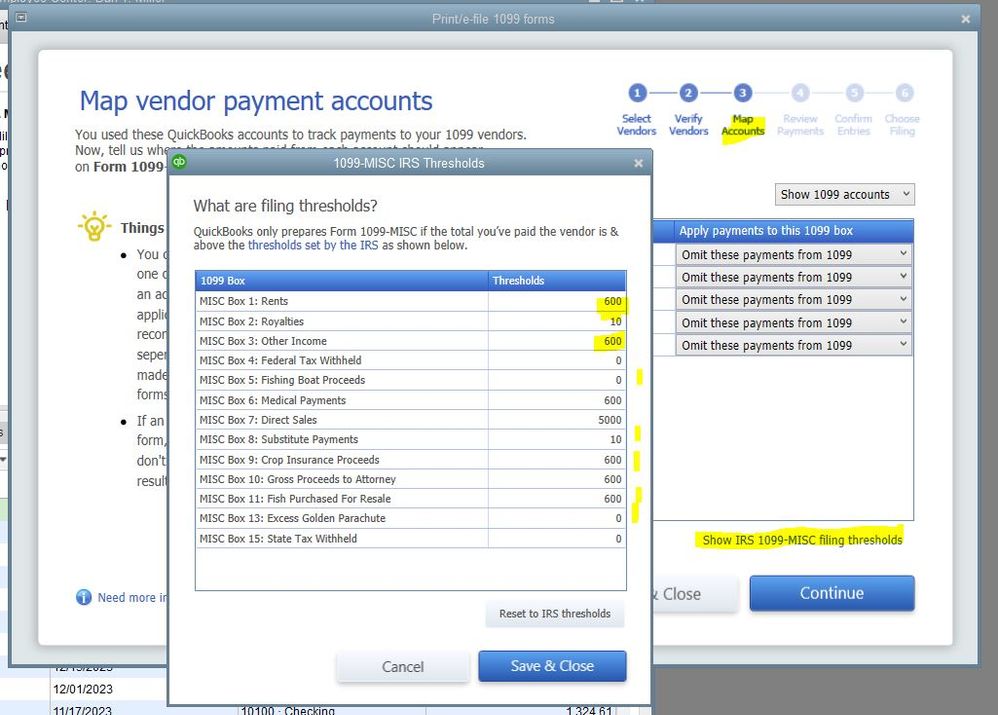Open second Omit these payments from 1099 dropdown
Screen dimensions: 998x715
tap(794, 277)
